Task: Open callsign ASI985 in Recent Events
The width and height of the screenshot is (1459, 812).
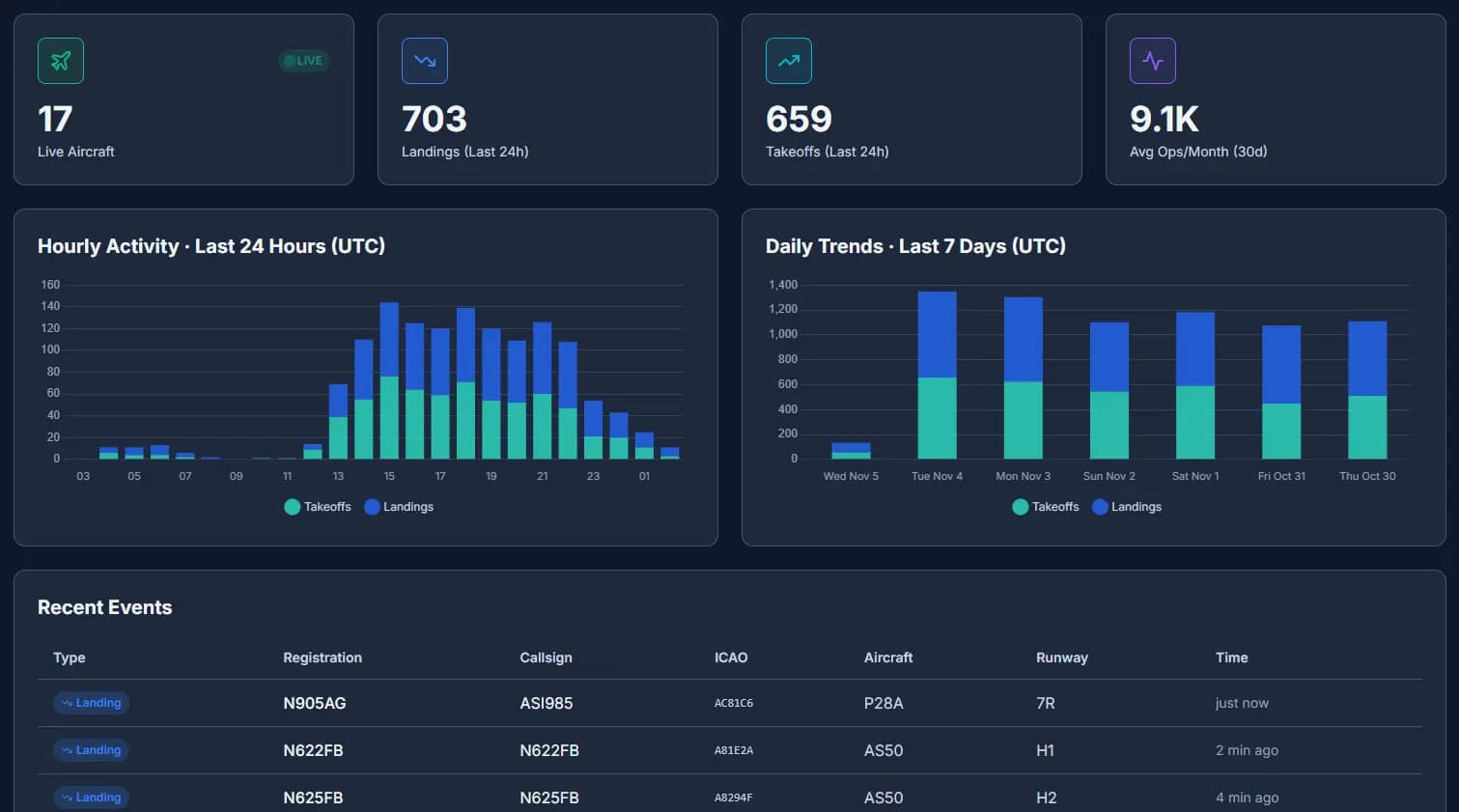Action: pyautogui.click(x=546, y=702)
